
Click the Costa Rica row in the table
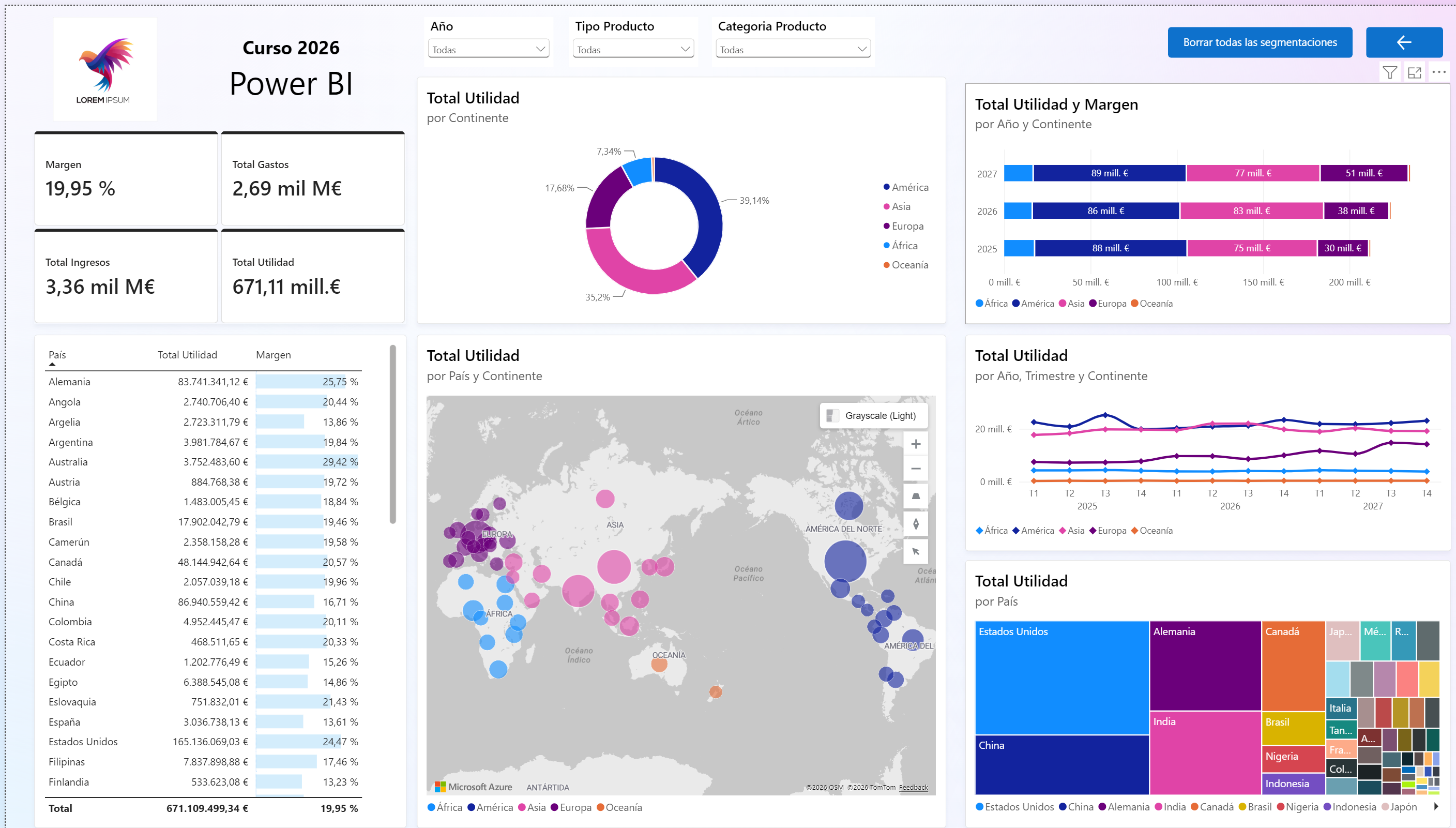click(x=204, y=641)
